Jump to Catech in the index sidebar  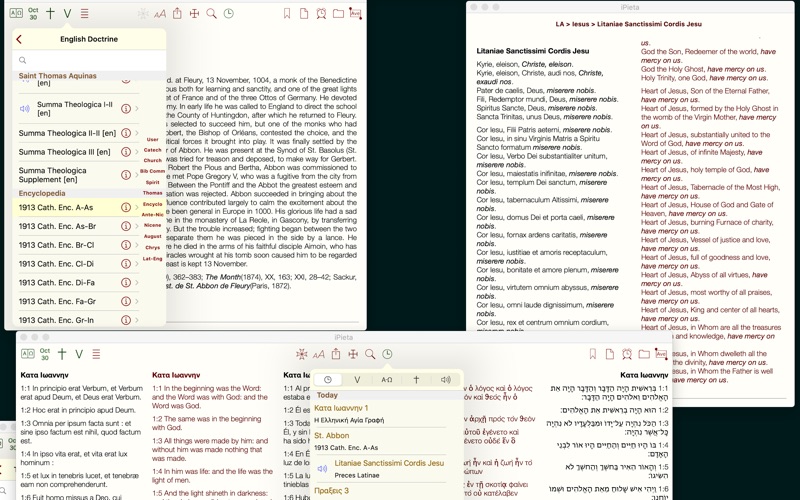(x=153, y=150)
